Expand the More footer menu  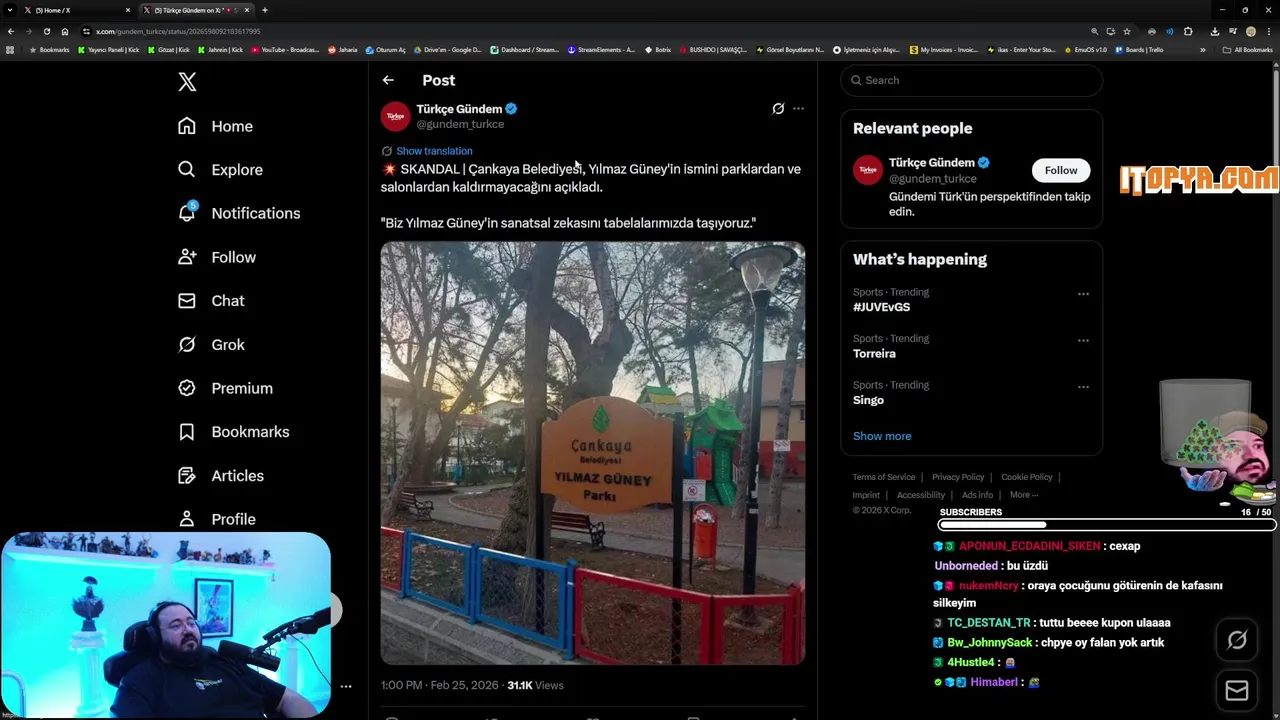(x=1024, y=495)
